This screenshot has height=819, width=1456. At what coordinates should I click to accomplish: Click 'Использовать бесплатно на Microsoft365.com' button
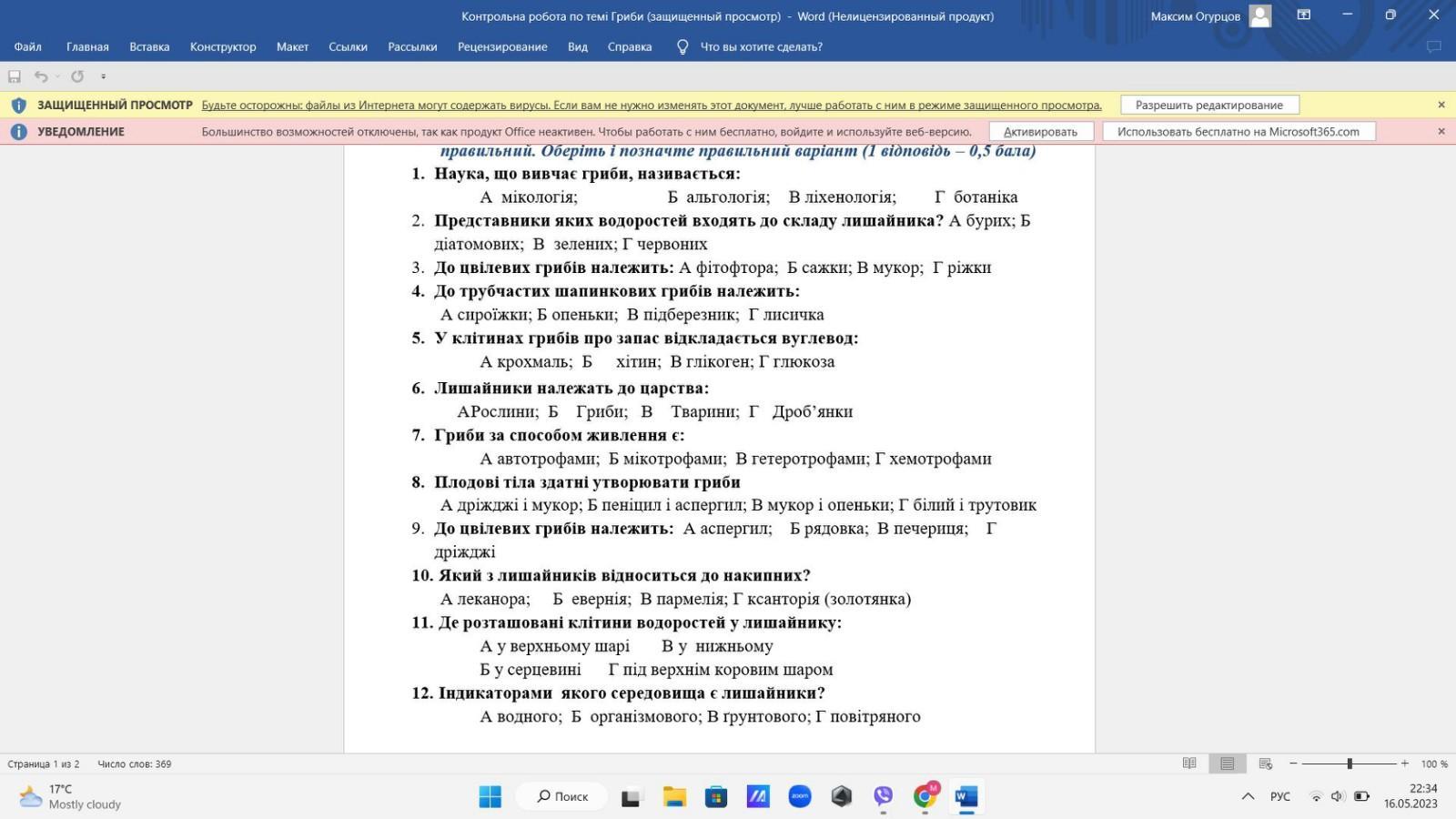coord(1239,131)
